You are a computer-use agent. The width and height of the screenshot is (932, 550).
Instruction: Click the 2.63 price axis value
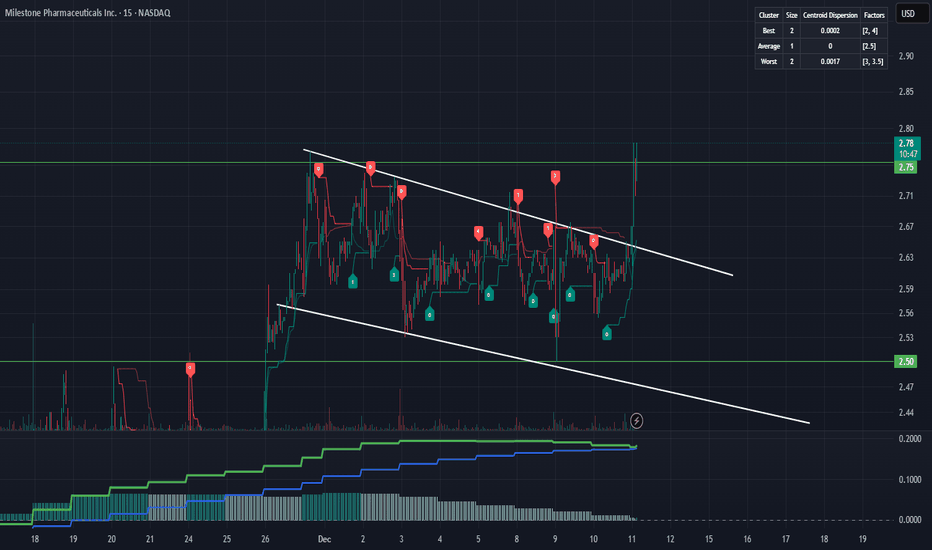[x=906, y=257]
